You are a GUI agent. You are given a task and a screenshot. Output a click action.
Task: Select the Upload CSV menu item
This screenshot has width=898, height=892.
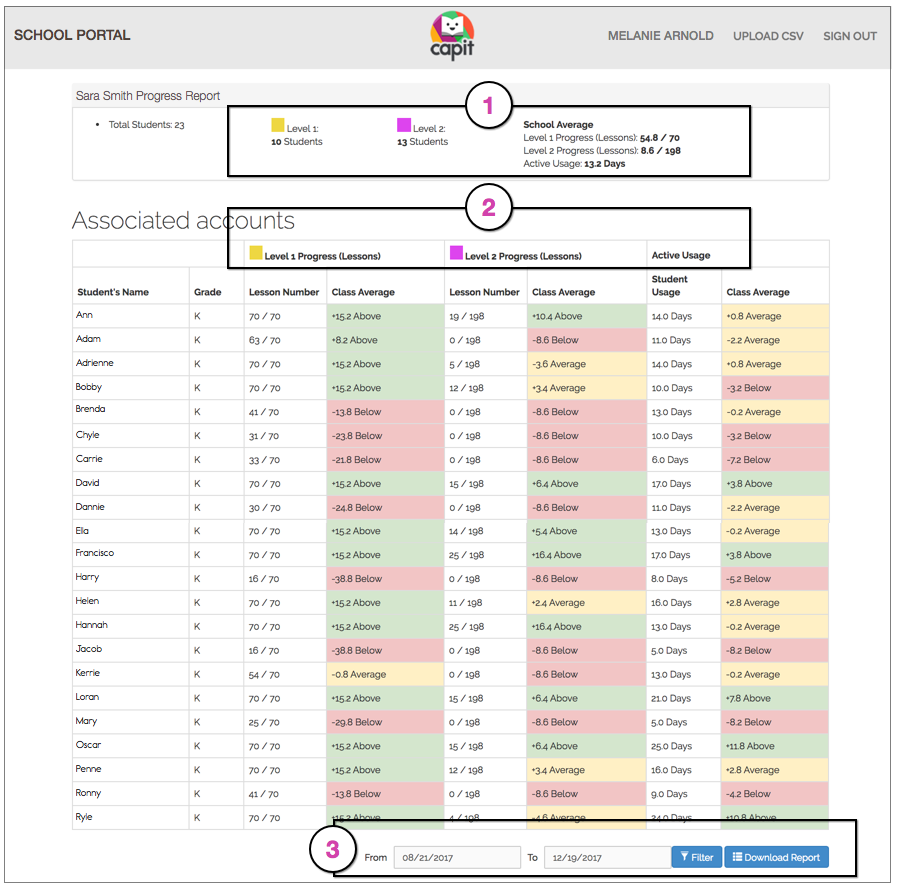point(768,36)
